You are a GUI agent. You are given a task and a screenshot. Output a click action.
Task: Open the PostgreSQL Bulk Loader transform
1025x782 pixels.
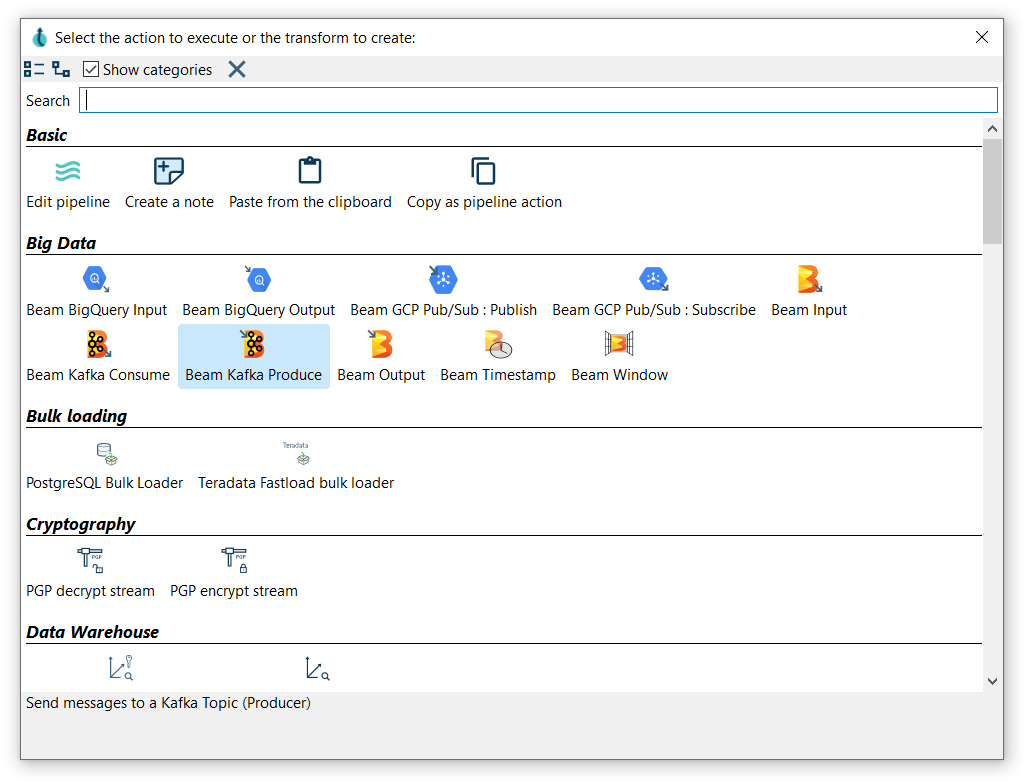click(x=105, y=465)
